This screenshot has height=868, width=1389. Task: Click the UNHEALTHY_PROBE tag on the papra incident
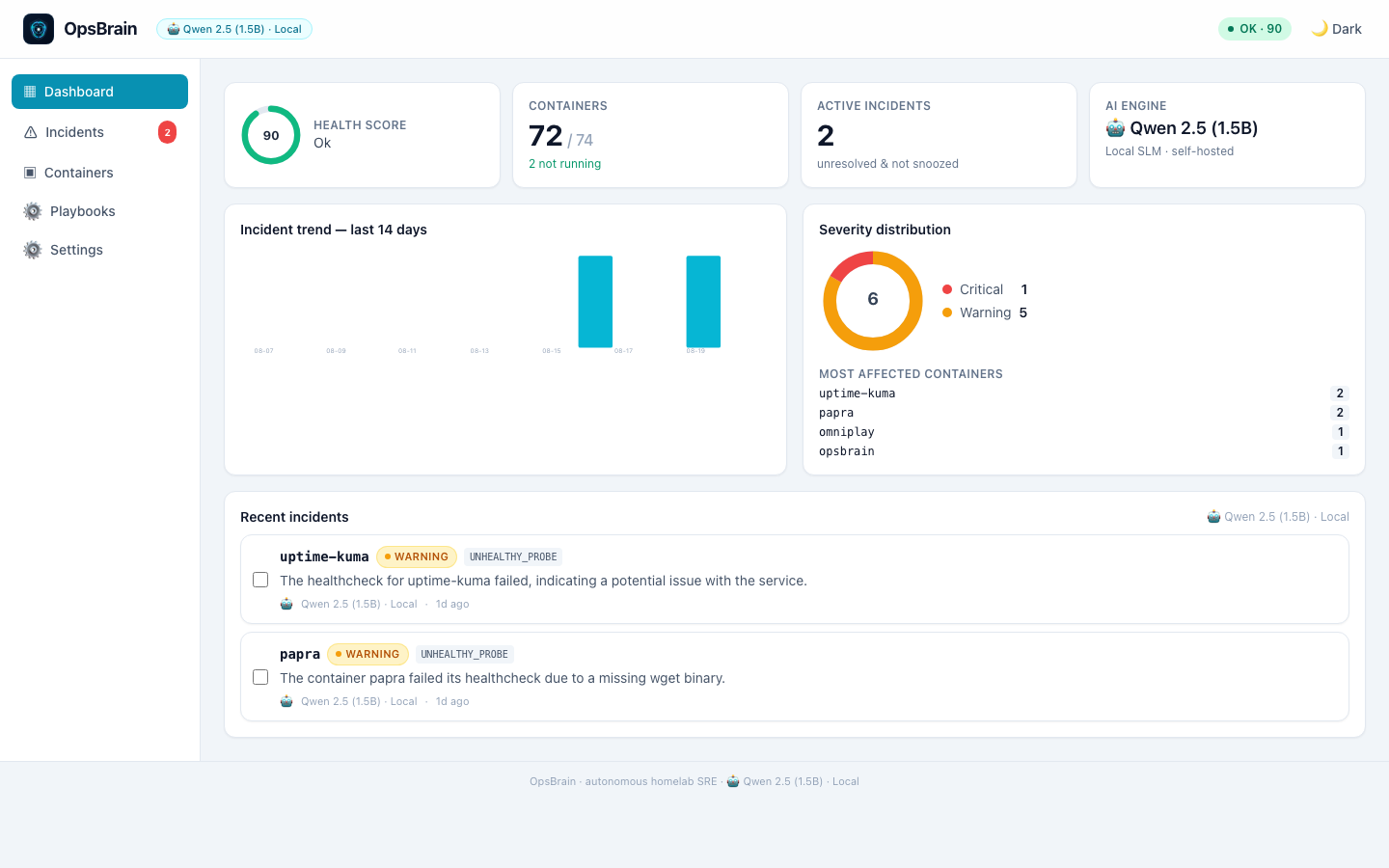coord(465,654)
